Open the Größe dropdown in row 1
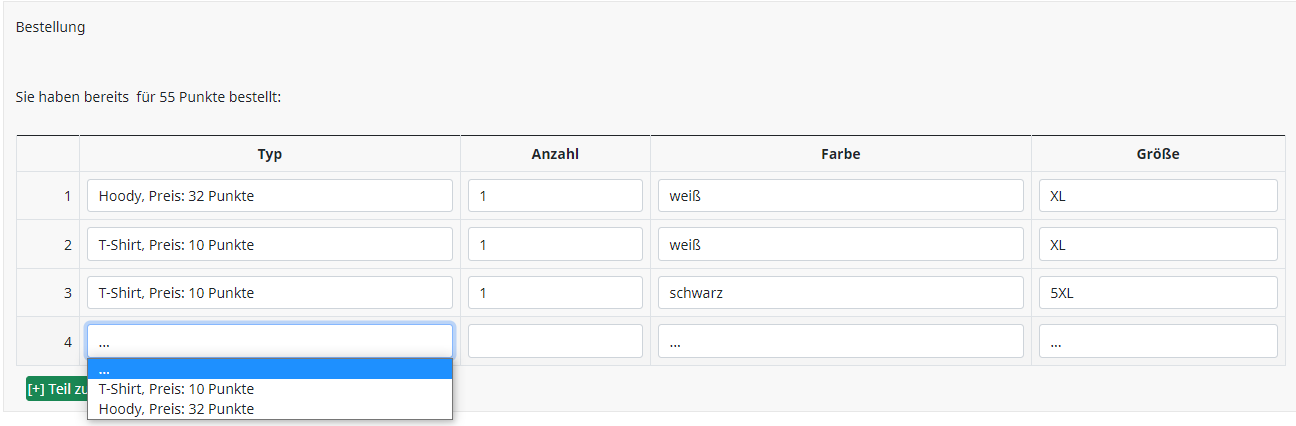The image size is (1296, 426). 1158,196
